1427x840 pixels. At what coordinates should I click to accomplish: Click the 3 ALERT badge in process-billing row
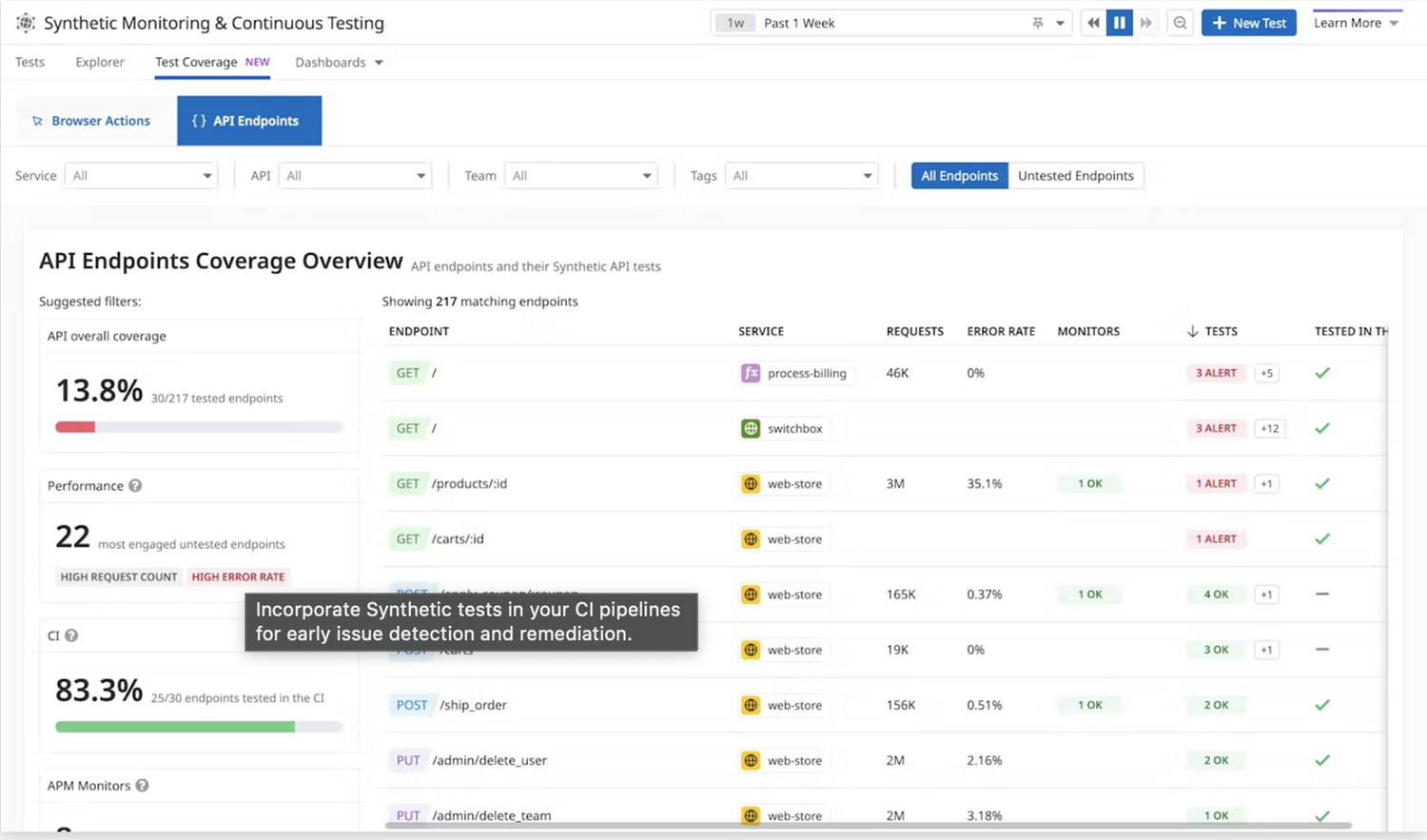click(1216, 373)
